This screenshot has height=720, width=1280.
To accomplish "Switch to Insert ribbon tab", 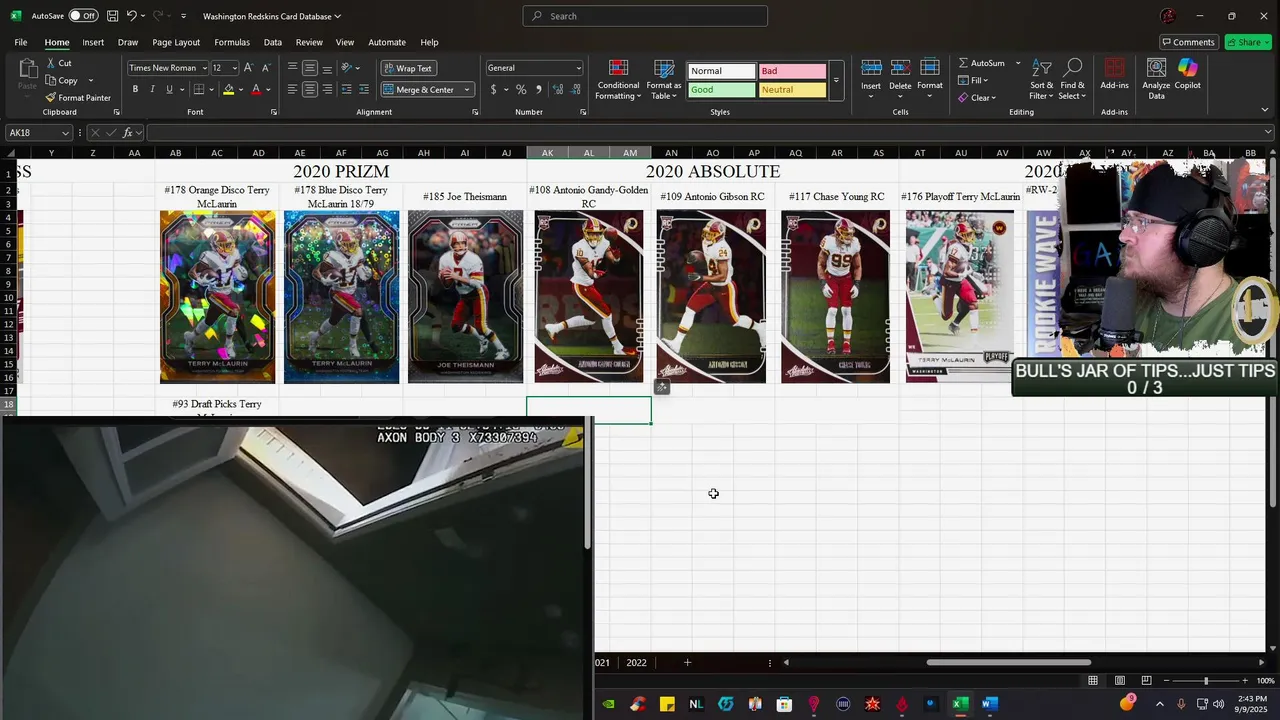I will point(93,42).
